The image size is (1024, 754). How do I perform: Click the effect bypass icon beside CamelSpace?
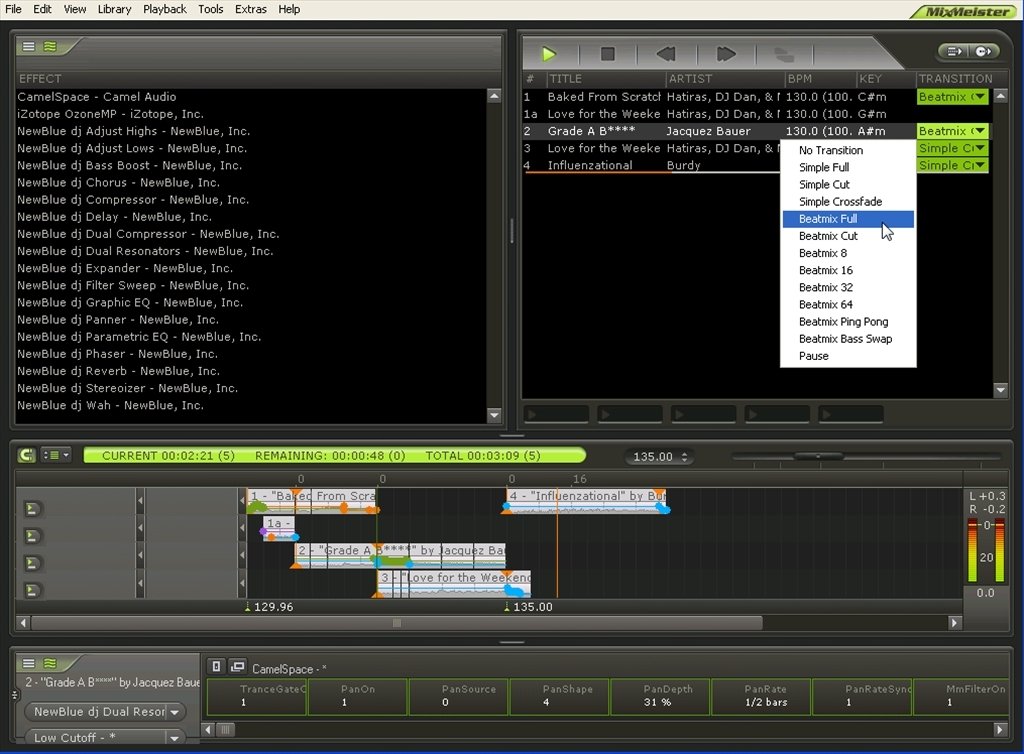coord(216,667)
